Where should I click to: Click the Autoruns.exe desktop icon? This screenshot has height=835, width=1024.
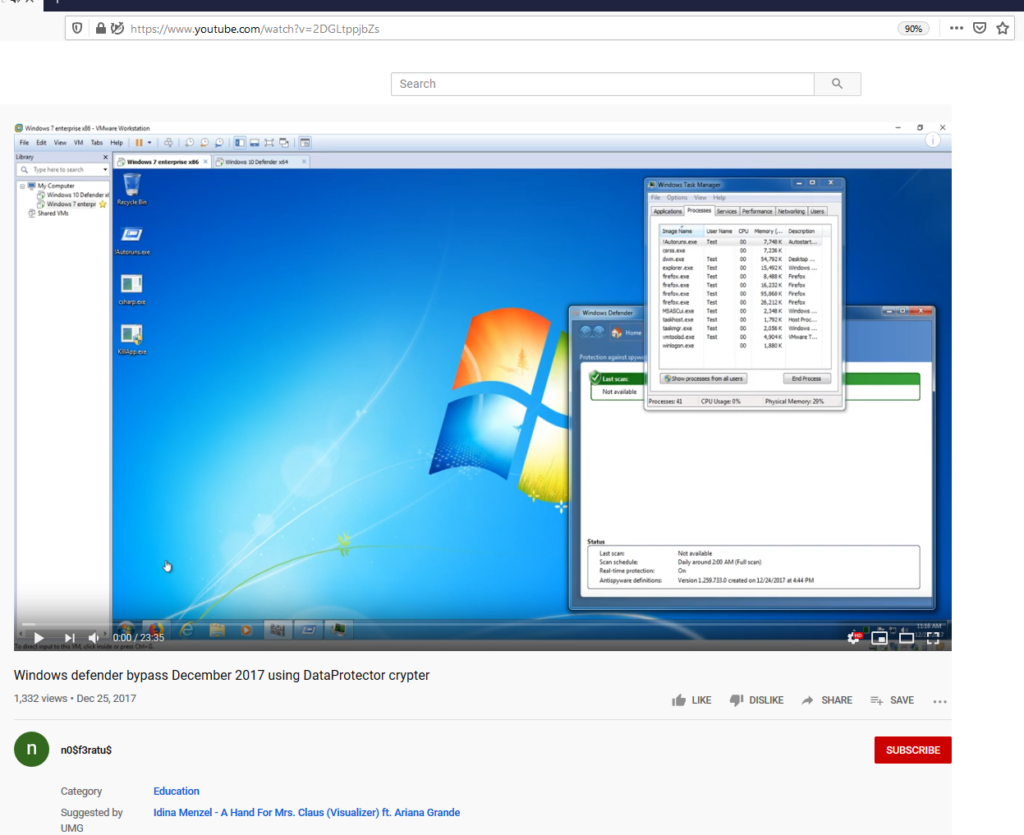(132, 240)
